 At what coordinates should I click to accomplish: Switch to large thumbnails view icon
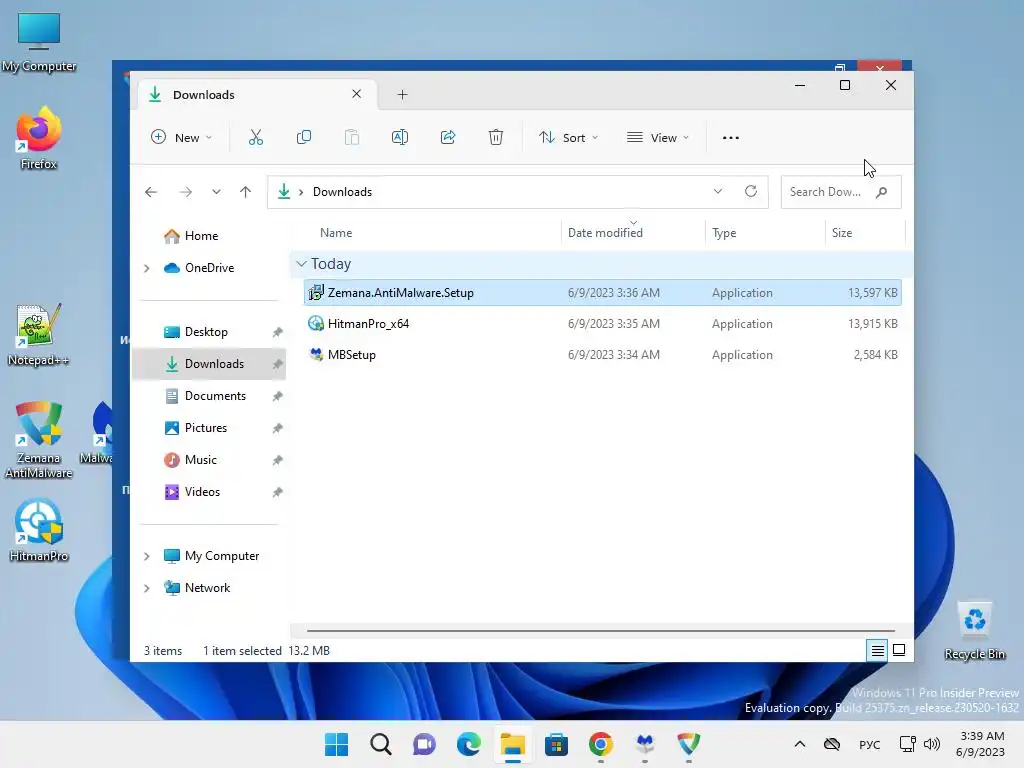899,650
